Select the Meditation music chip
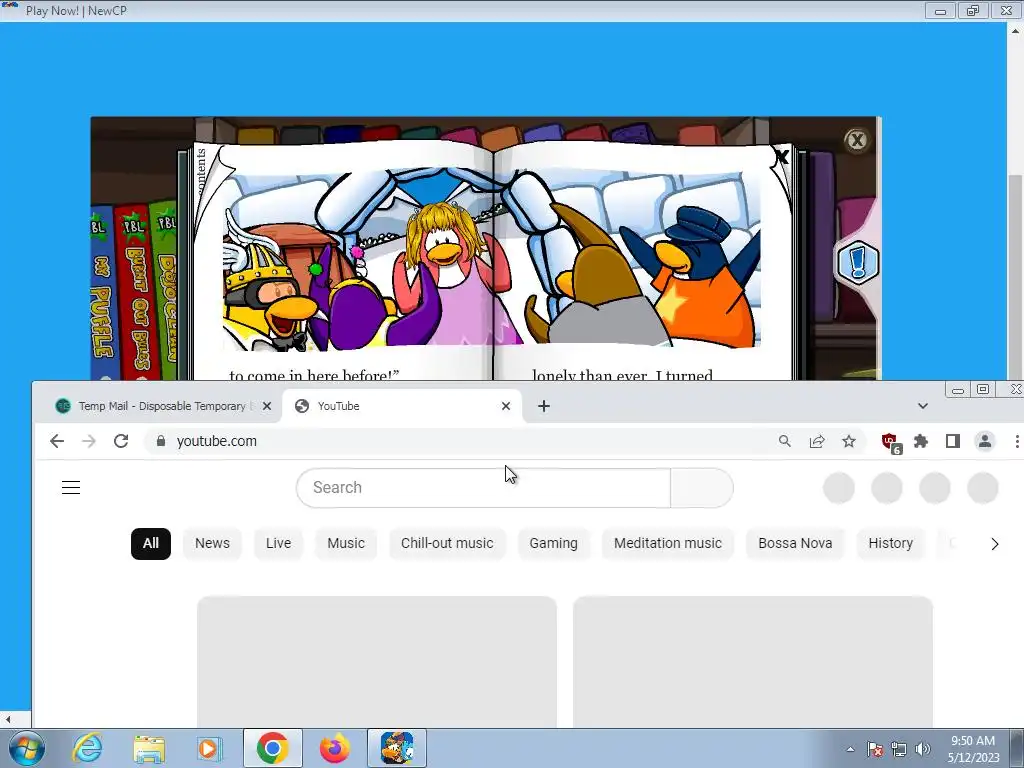This screenshot has width=1024, height=768. tap(668, 543)
